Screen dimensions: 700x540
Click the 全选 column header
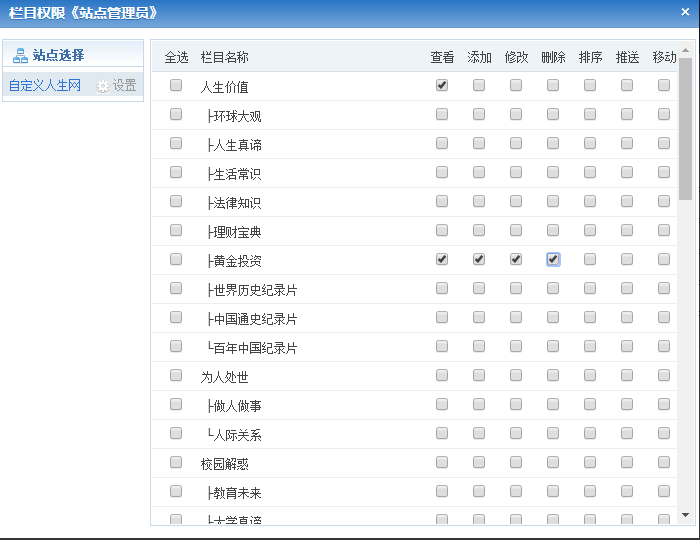click(x=176, y=58)
